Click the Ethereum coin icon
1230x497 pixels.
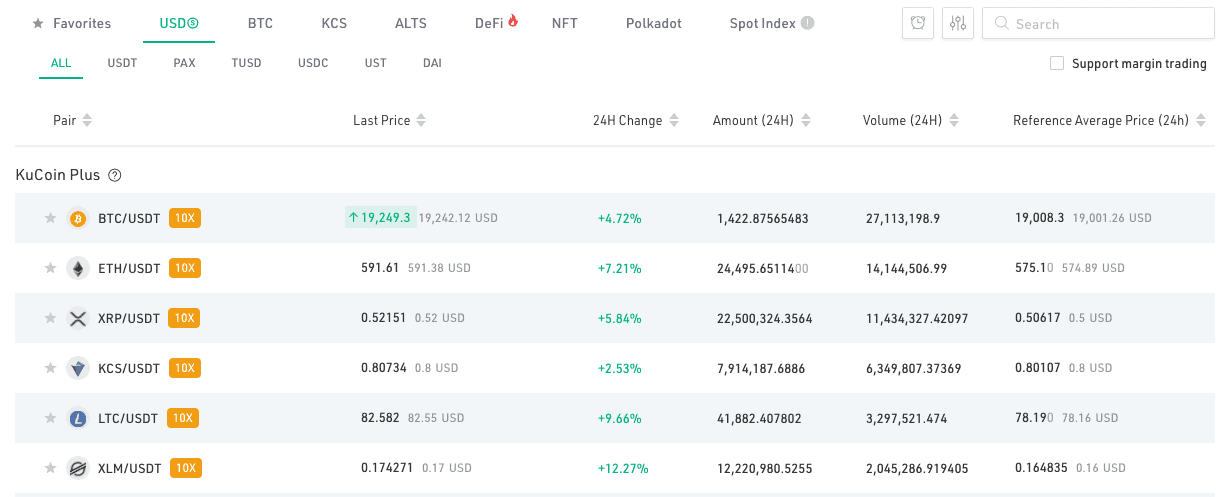pos(77,268)
